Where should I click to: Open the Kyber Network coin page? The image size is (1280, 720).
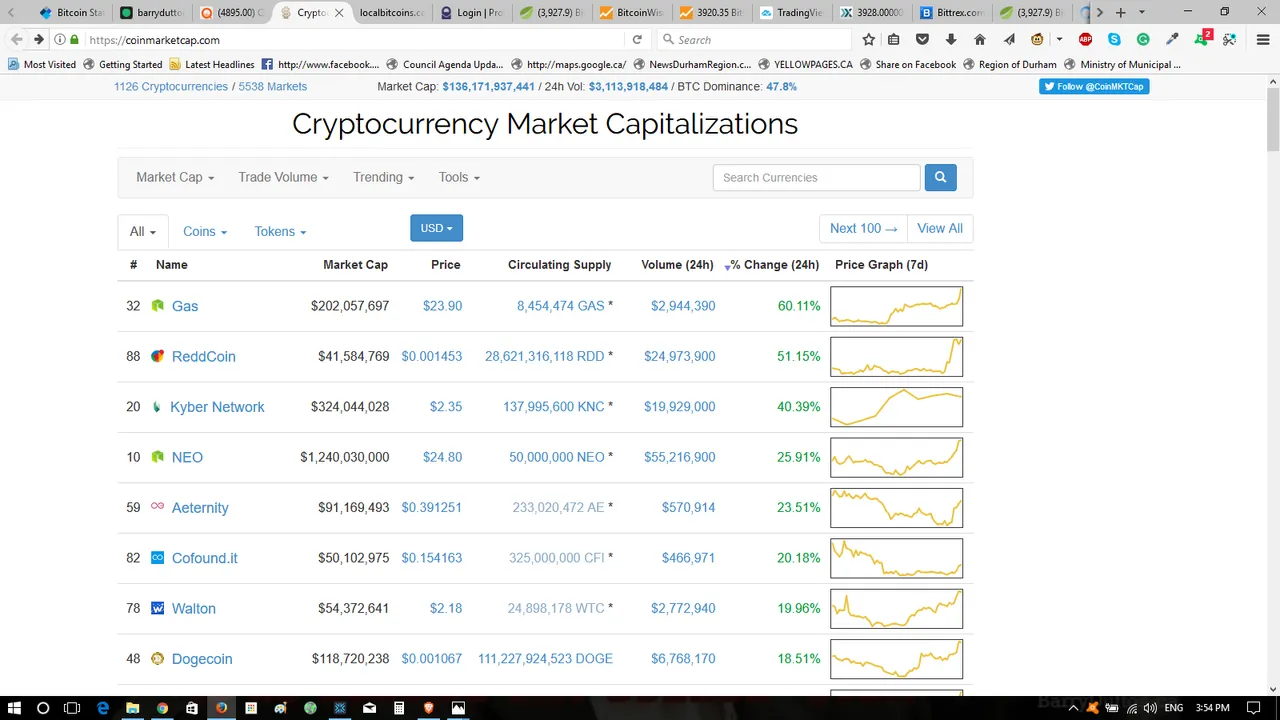click(x=217, y=407)
